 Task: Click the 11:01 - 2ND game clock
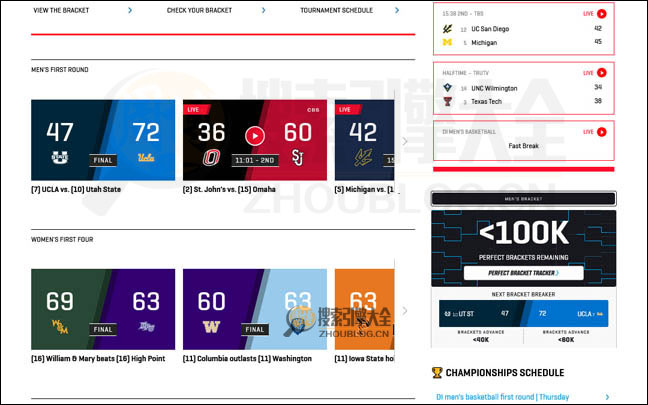pyautogui.click(x=255, y=160)
